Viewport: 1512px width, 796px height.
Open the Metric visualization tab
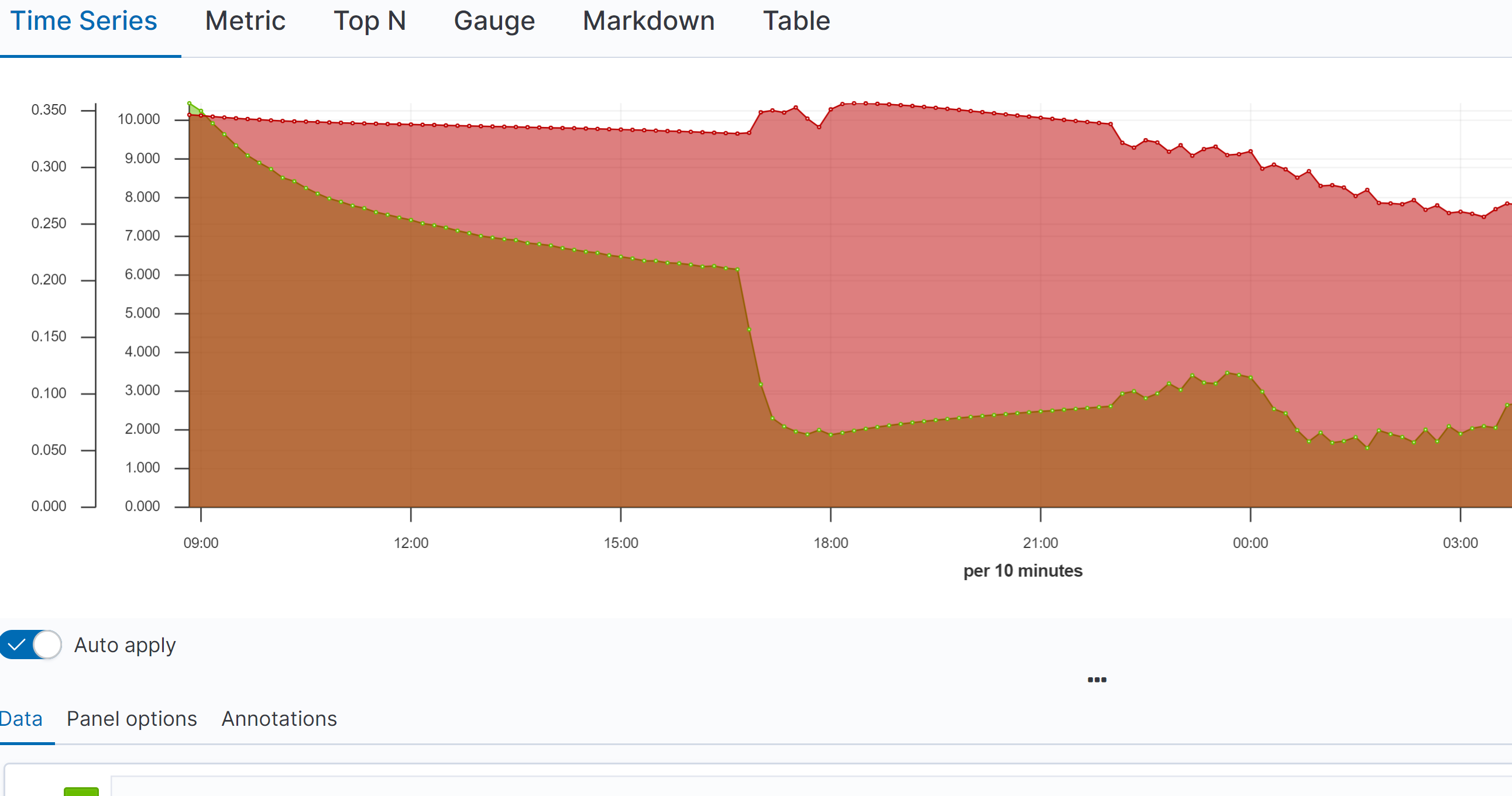[x=245, y=22]
